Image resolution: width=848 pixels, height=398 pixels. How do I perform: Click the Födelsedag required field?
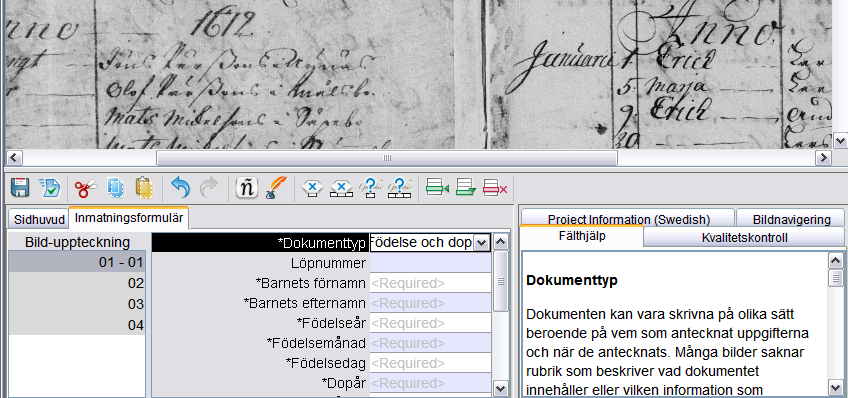430,363
